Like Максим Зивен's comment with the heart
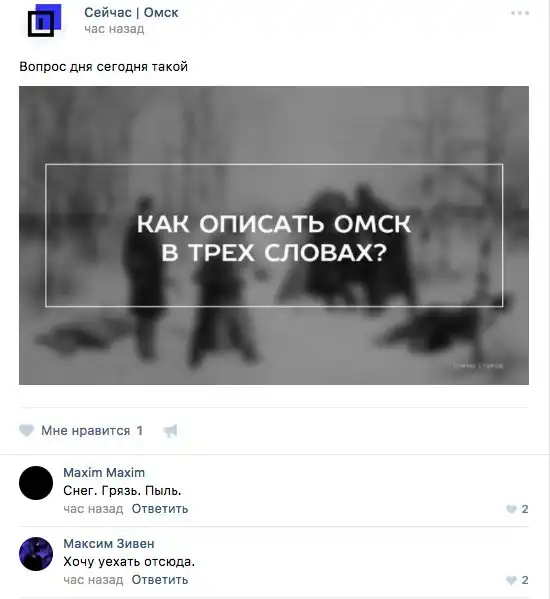The image size is (550, 599). 511,580
